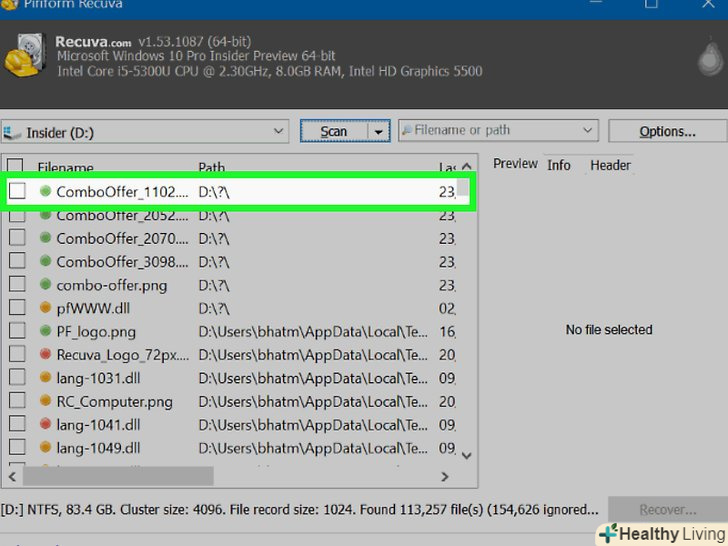Select the RC_Computer.png filename
Viewport: 728px width, 546px height.
click(114, 402)
